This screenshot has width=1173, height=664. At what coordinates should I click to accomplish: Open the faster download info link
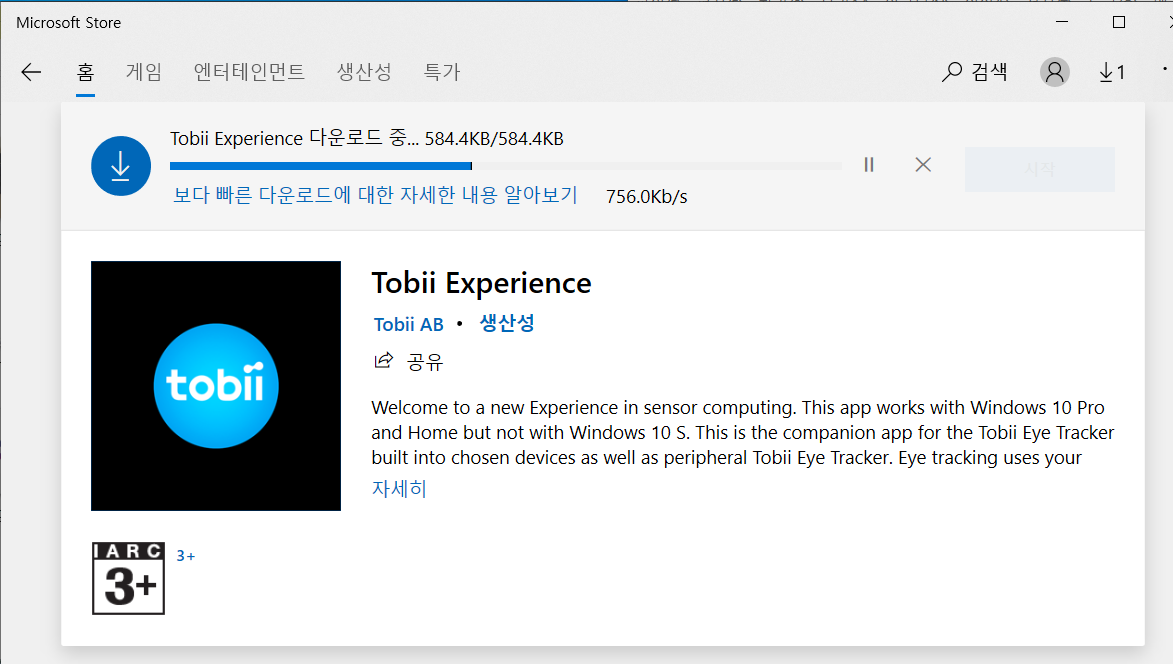coord(376,195)
